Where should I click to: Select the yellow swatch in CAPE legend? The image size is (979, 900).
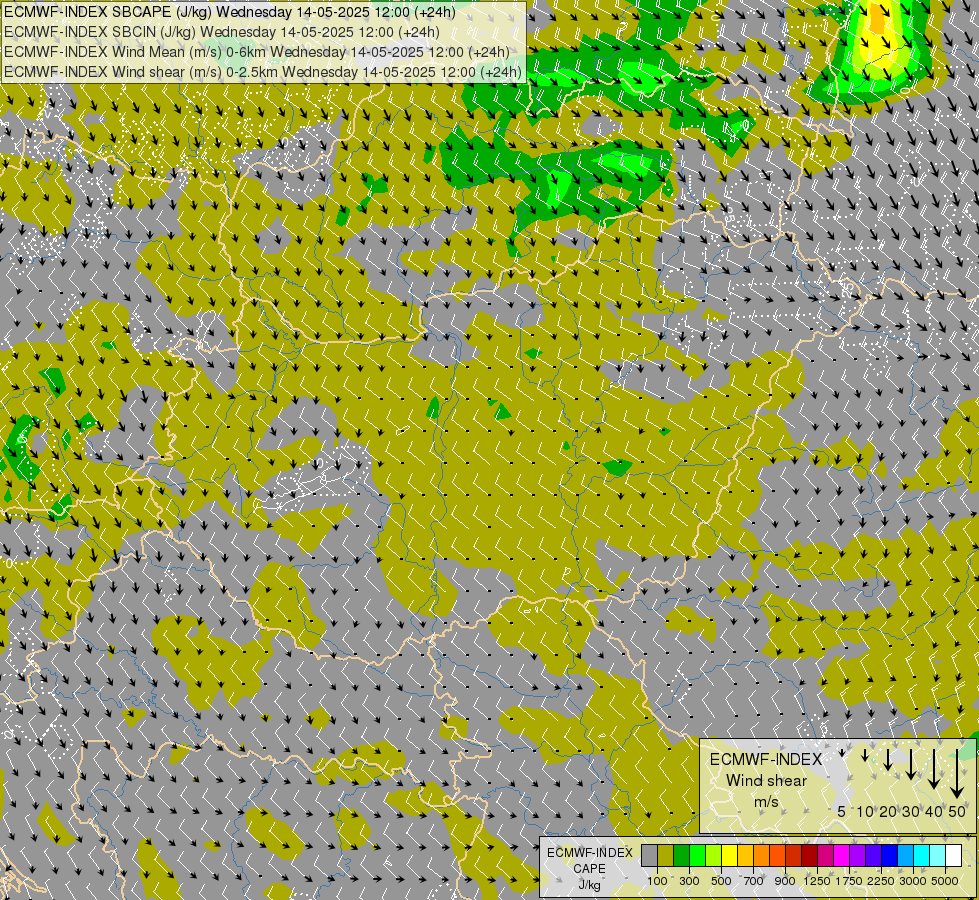[730, 855]
